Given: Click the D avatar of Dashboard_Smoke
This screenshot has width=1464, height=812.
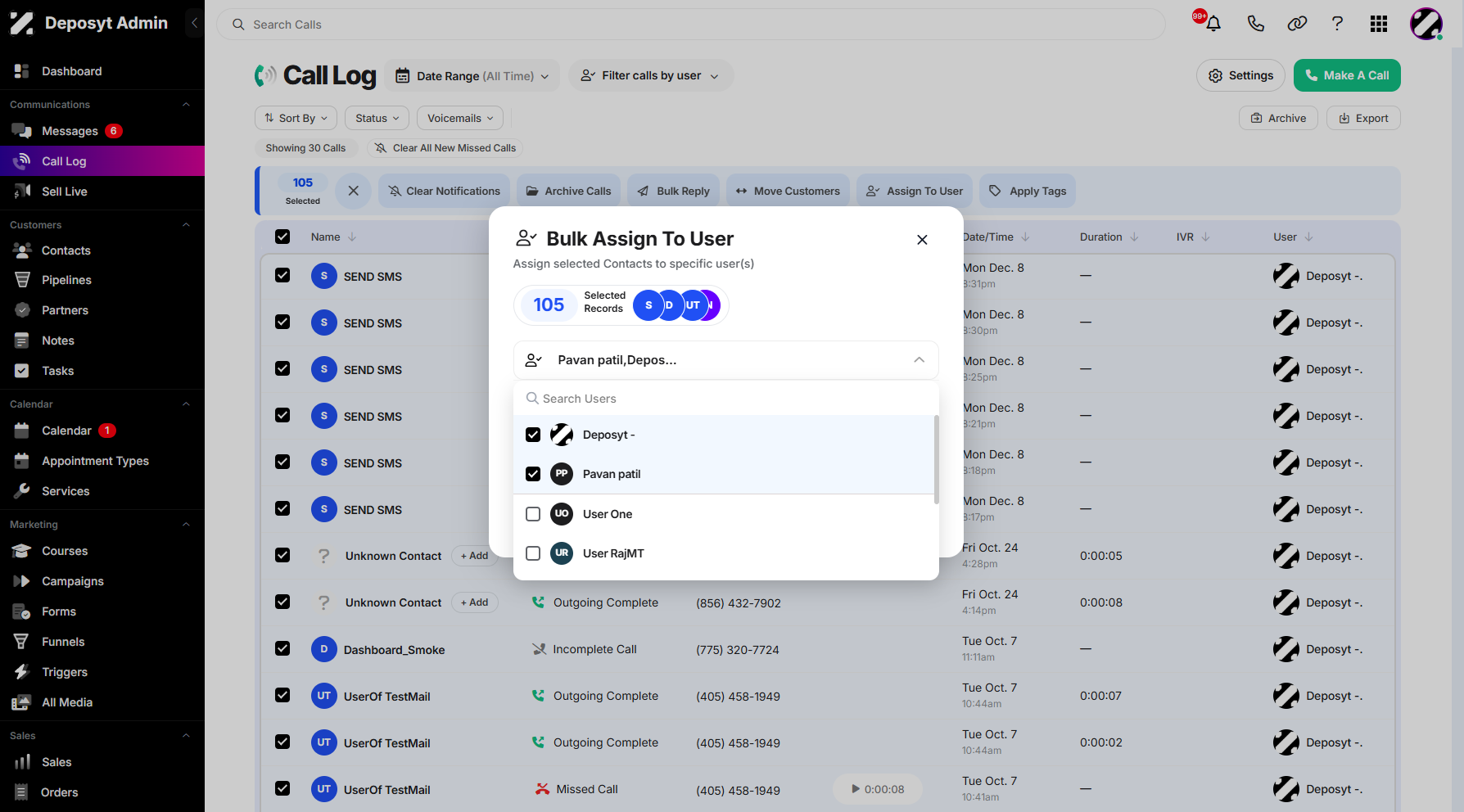Looking at the screenshot, I should coord(324,649).
